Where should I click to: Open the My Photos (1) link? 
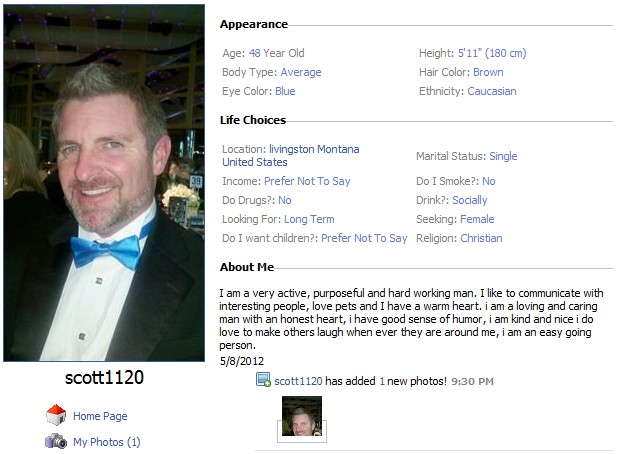click(x=107, y=442)
